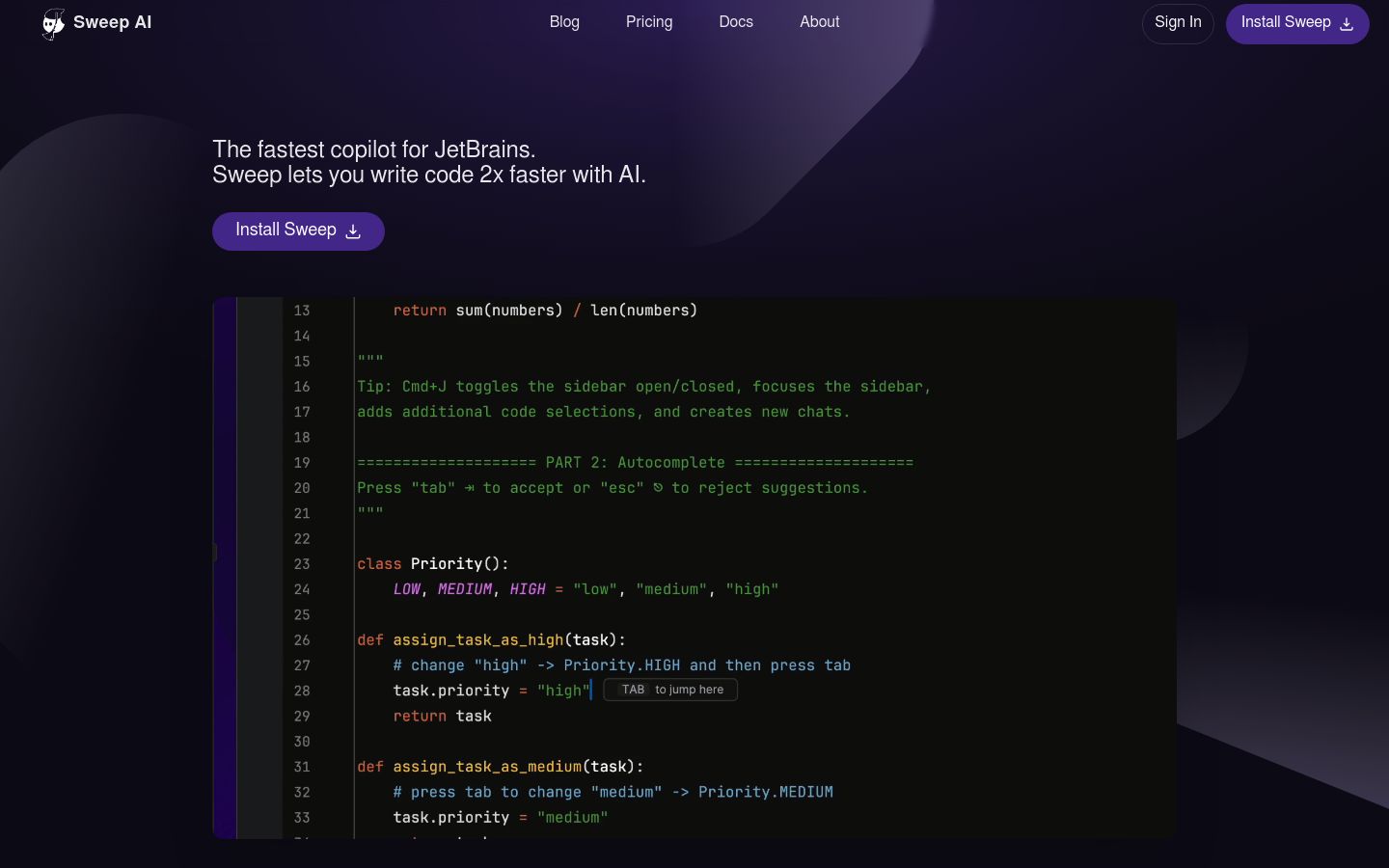Click the "return task" line on line 29
The image size is (1389, 868).
click(443, 717)
